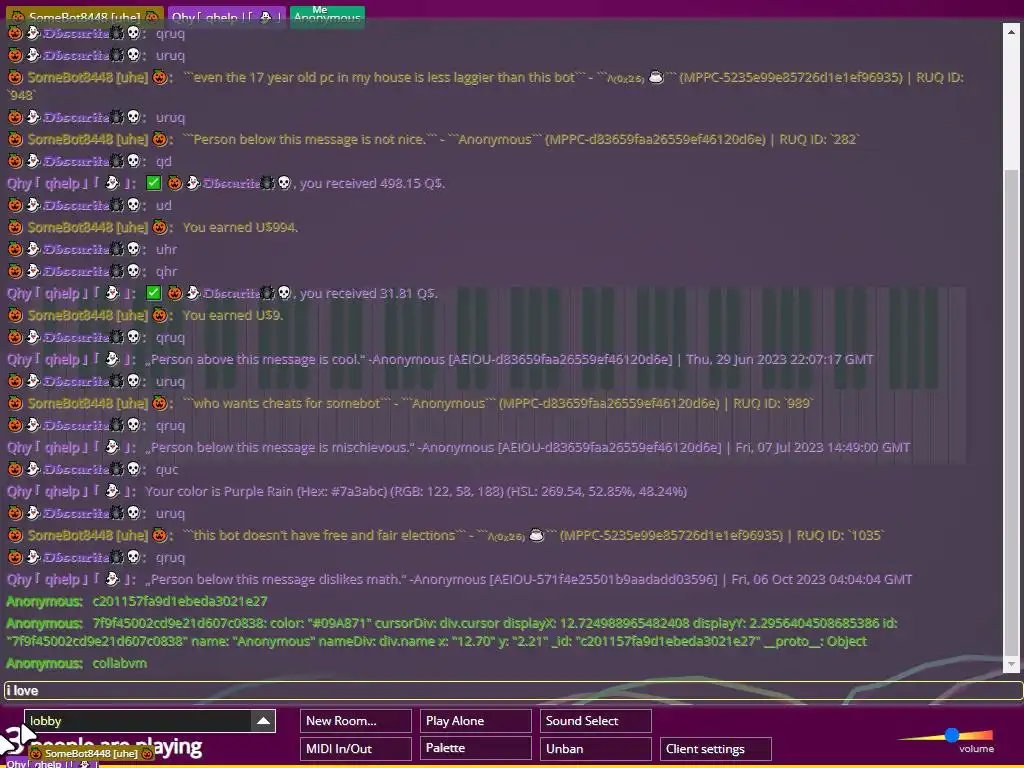Click the 'Person below this message is mischievous' quote
The image size is (1024, 768).
[x=527, y=447]
